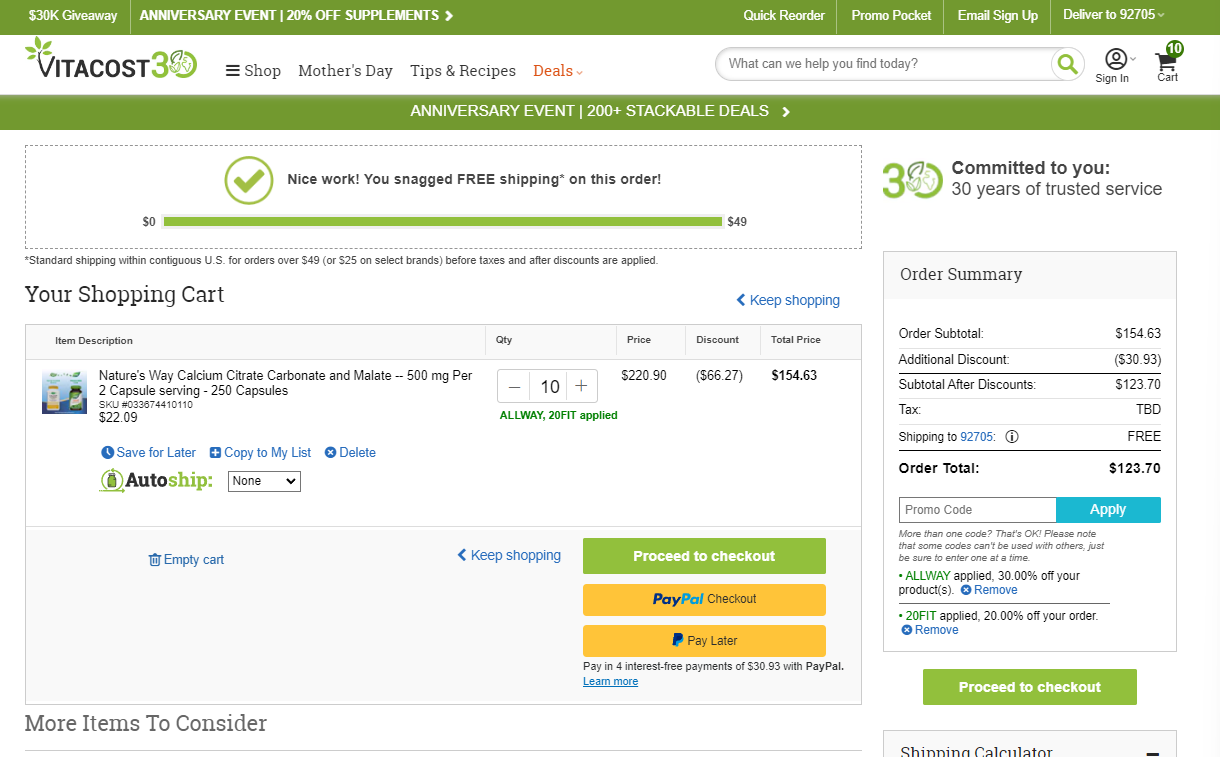Remove the ALLWAY promo code
Viewport: 1220px width, 757px height.
989,590
